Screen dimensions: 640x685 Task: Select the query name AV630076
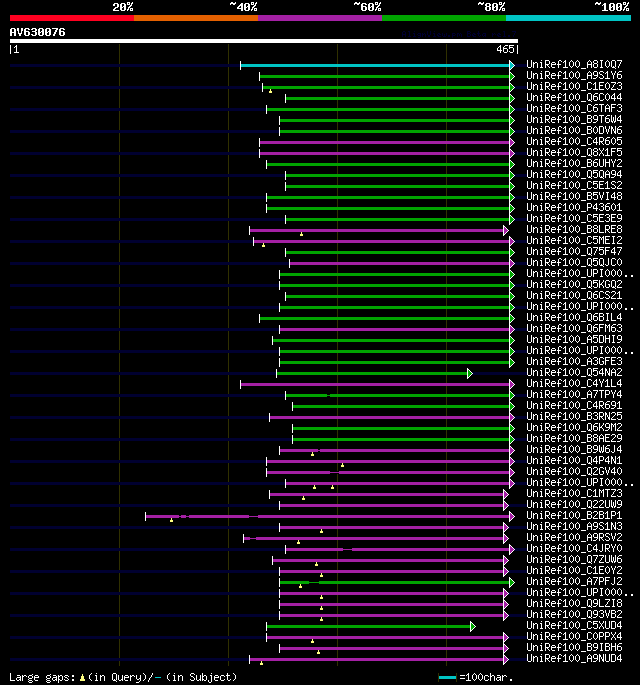(x=38, y=32)
